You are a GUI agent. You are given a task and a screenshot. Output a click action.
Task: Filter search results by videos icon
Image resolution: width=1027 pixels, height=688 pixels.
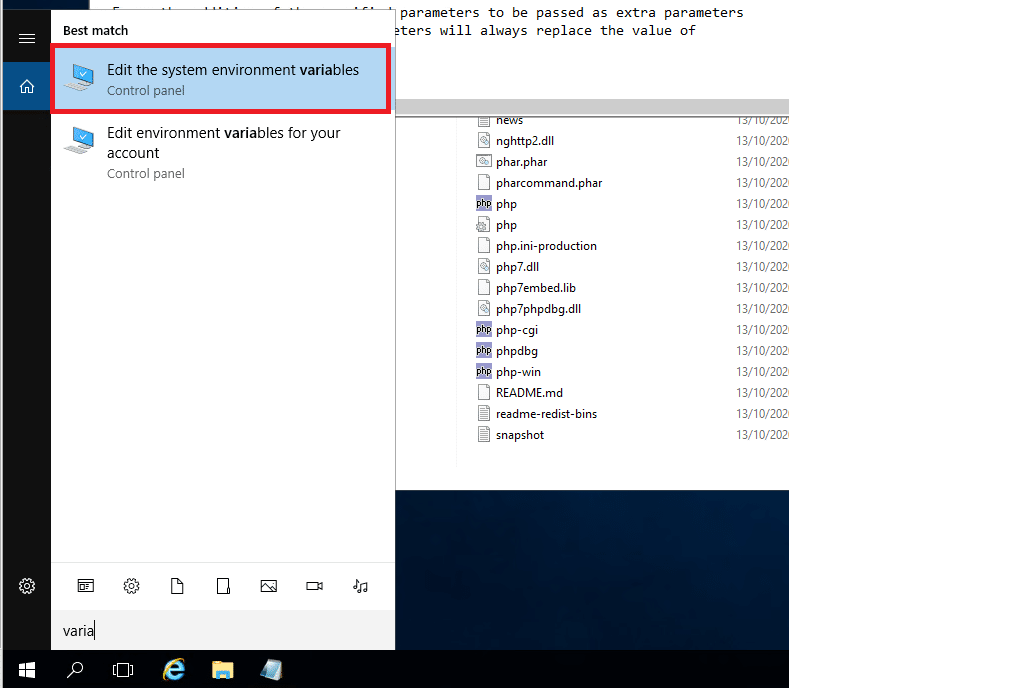pyautogui.click(x=314, y=586)
